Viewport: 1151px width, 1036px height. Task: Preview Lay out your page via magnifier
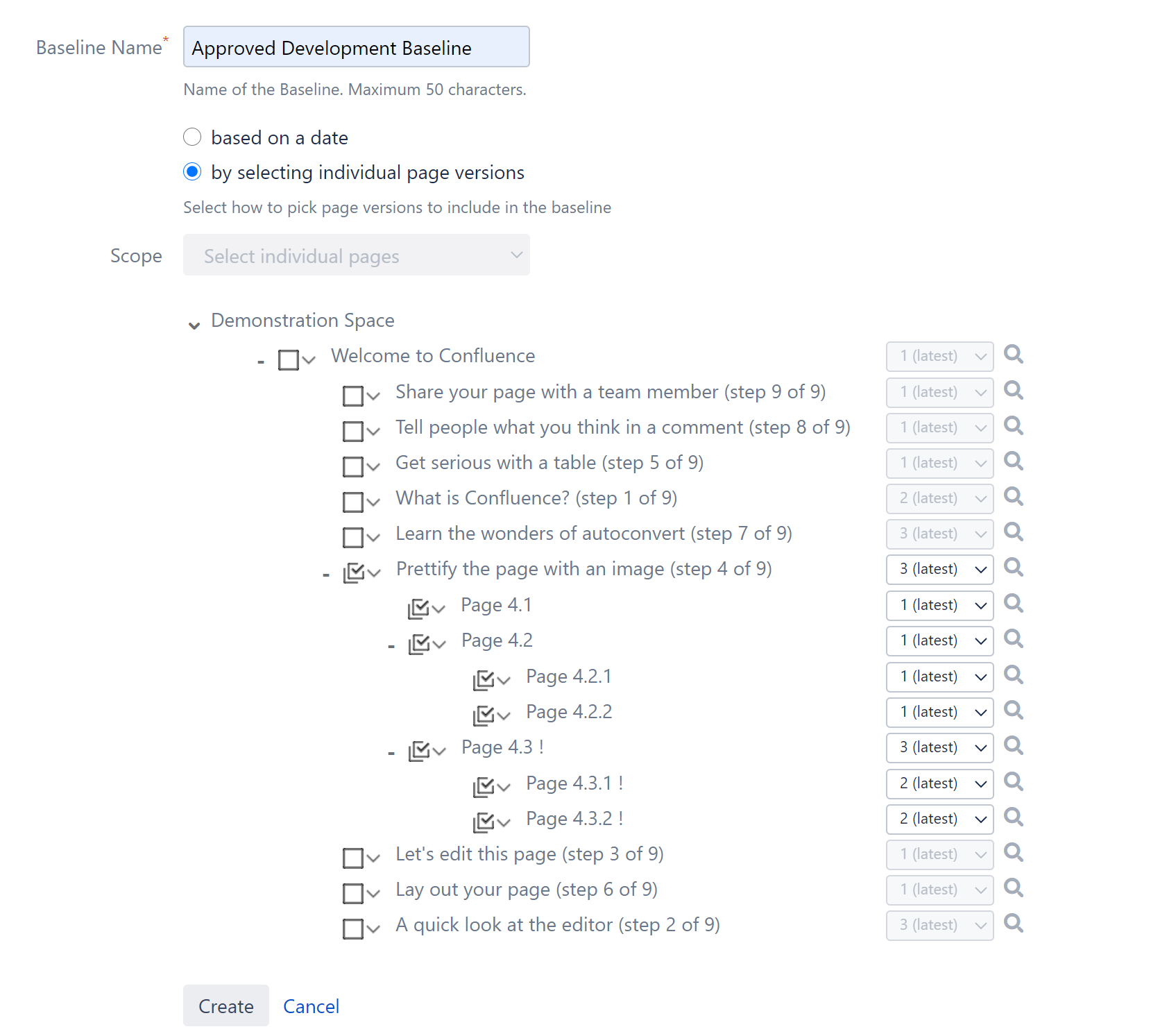tap(1014, 889)
